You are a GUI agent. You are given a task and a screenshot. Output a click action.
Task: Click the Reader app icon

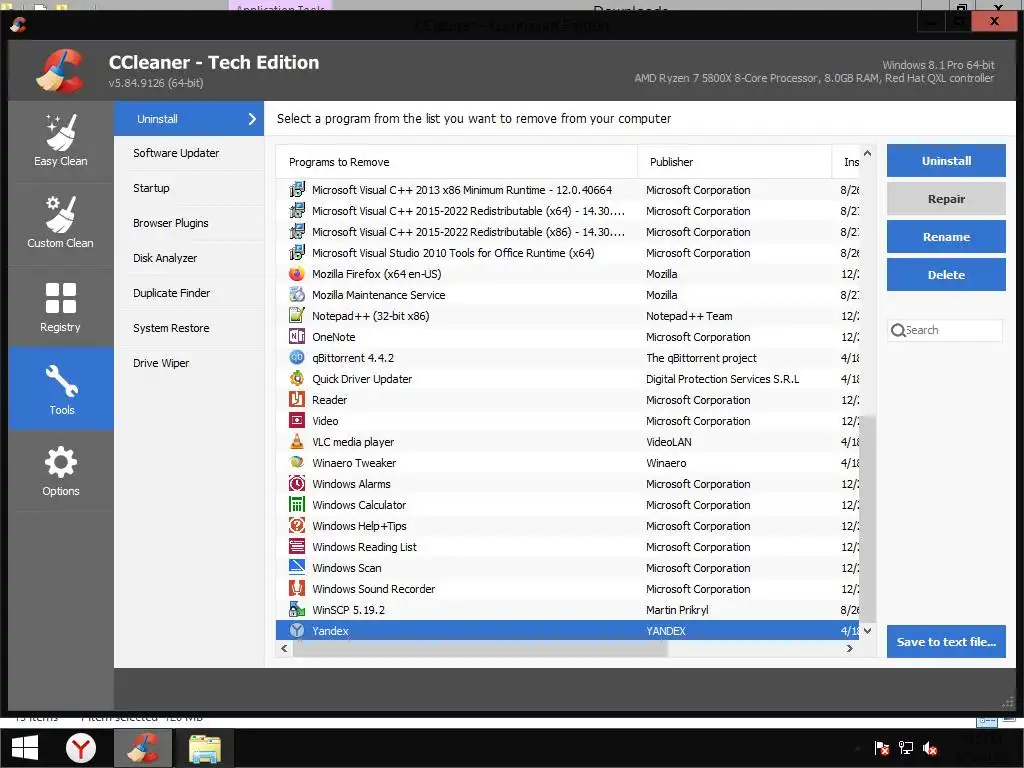pyautogui.click(x=296, y=400)
